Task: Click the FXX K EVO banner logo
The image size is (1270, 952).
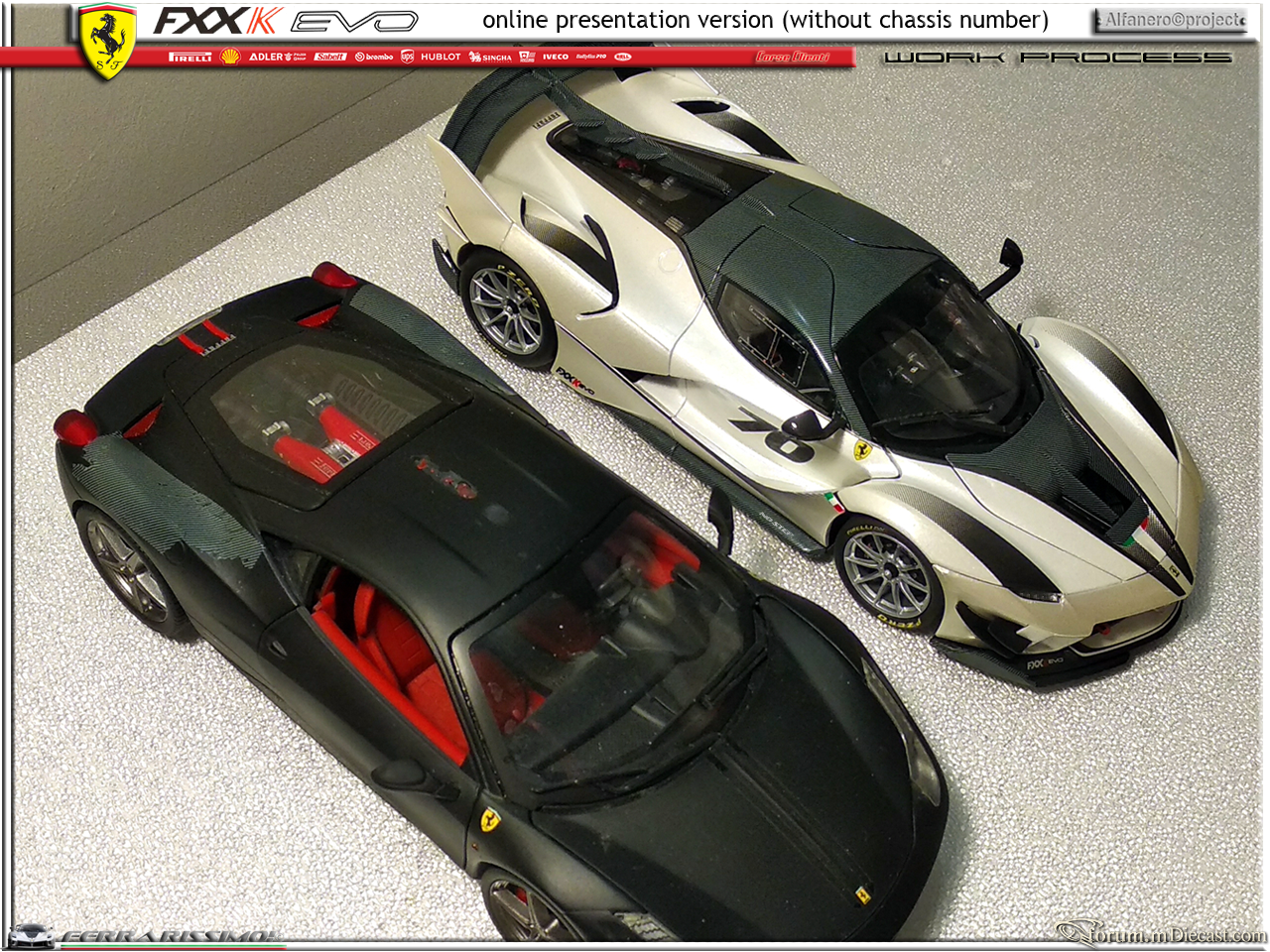Action: (287, 21)
